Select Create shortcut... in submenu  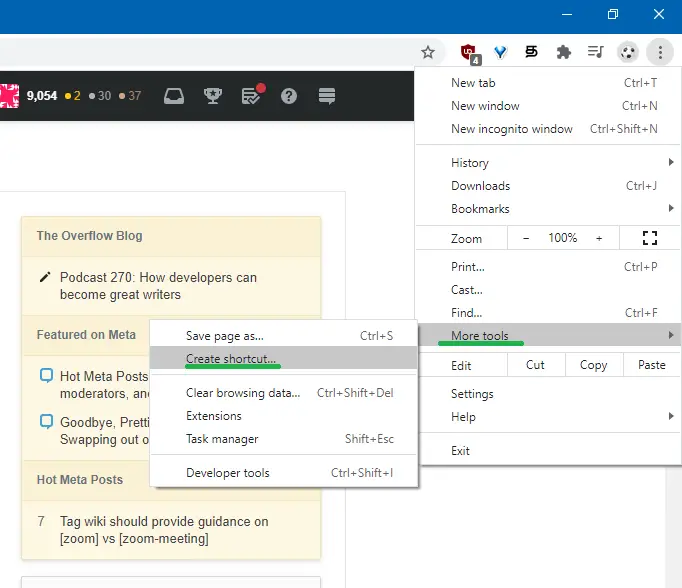[x=283, y=358]
